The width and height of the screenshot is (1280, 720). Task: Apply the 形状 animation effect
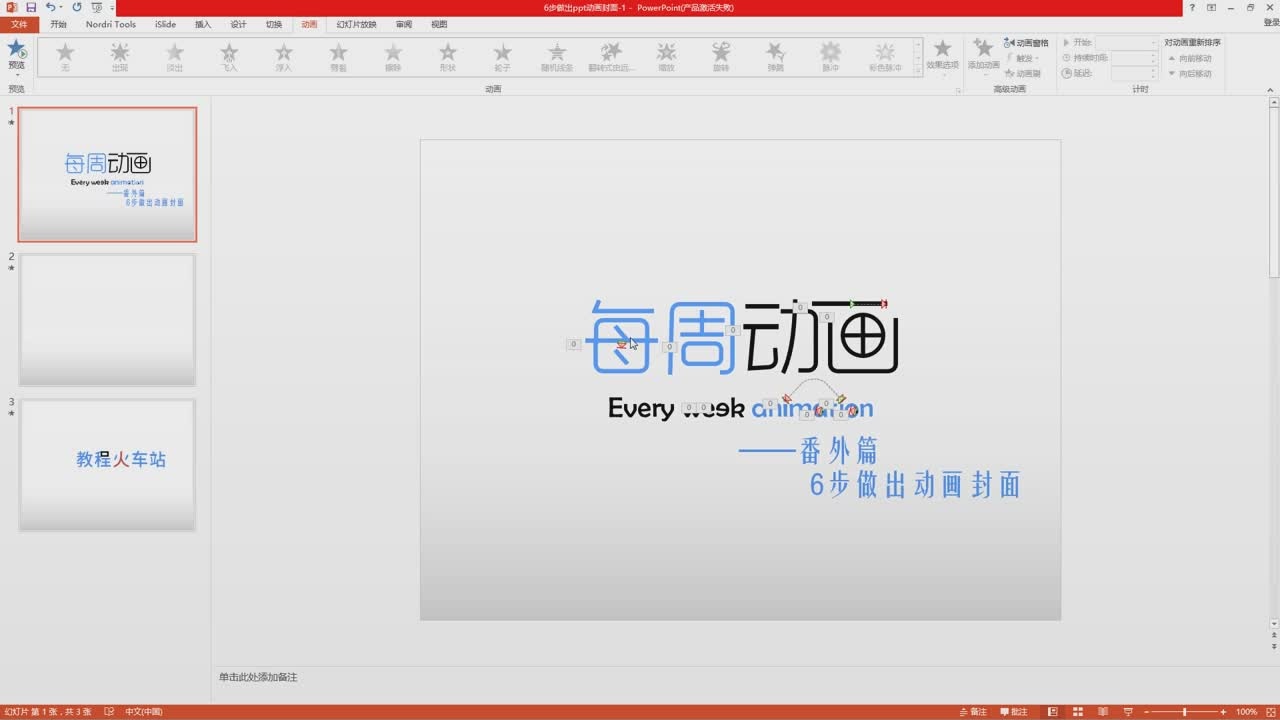coord(448,58)
